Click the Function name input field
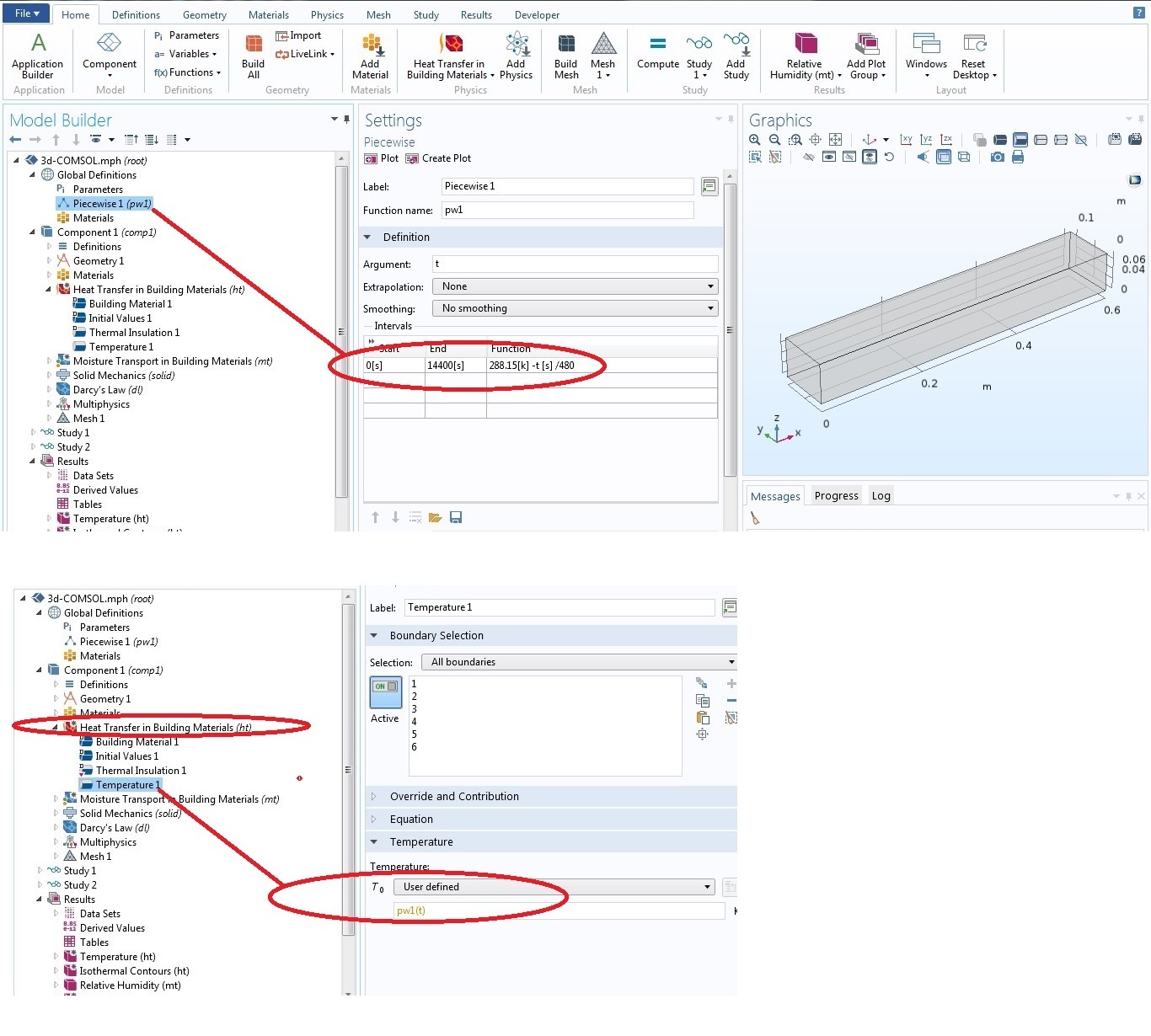Screen dimensions: 1151x1036 566,211
